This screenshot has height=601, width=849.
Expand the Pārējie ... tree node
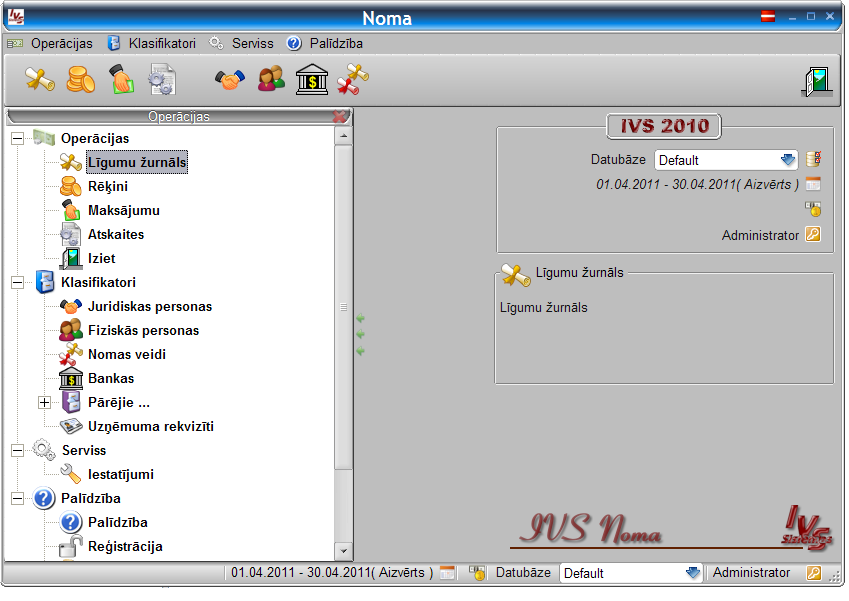[44, 403]
